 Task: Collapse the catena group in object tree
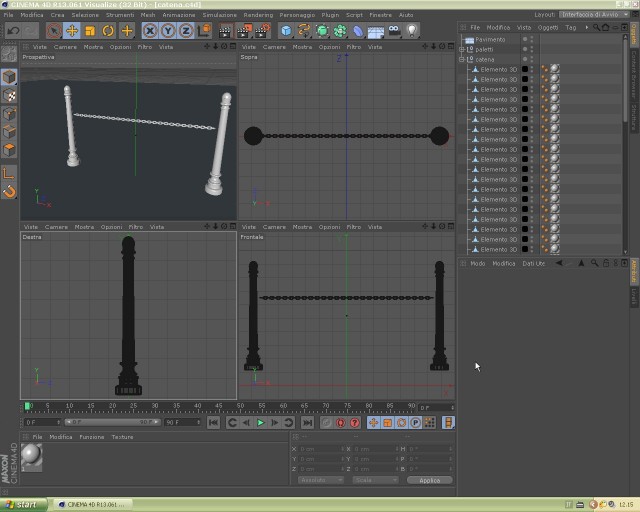click(x=462, y=59)
